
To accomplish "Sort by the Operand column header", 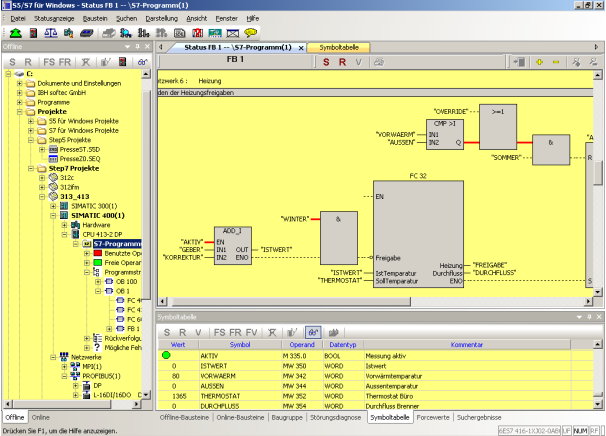I will (302, 344).
